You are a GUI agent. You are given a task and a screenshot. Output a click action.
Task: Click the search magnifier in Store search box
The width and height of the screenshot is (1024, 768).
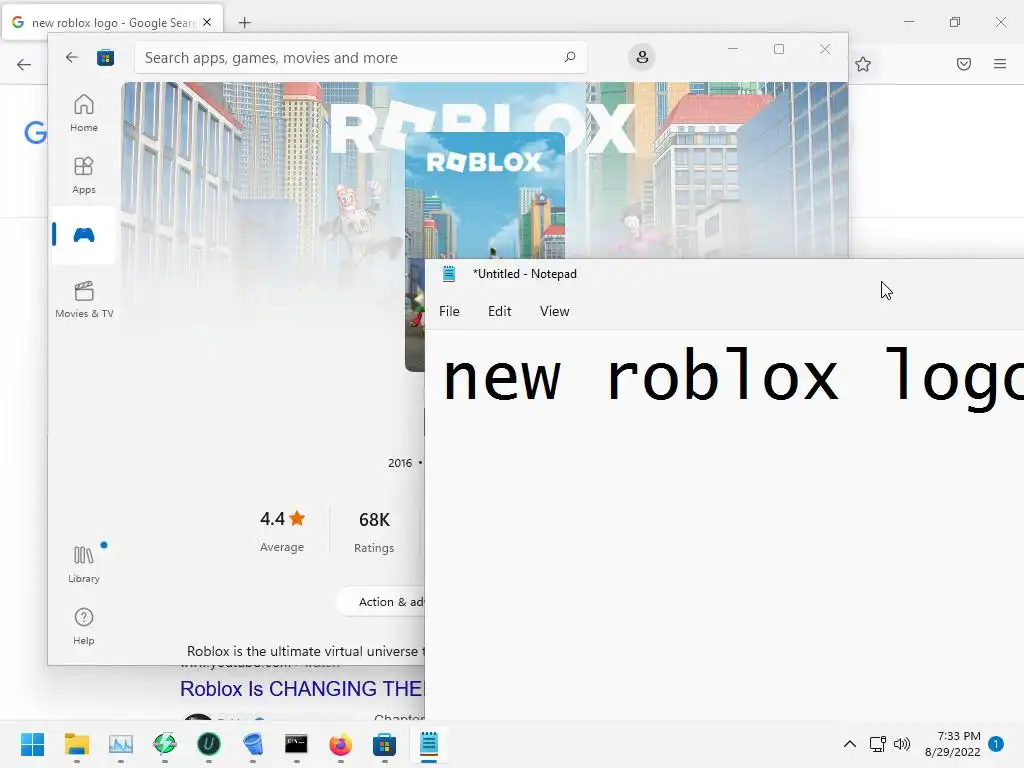569,57
